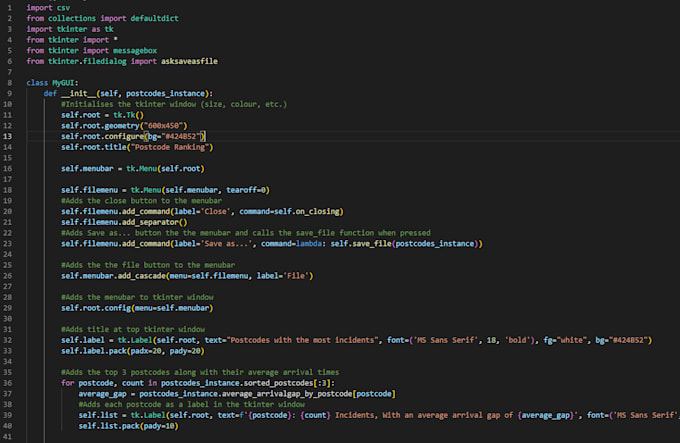Click 'tearoff=0' on line 18
This screenshot has width=680, height=443.
[246, 190]
